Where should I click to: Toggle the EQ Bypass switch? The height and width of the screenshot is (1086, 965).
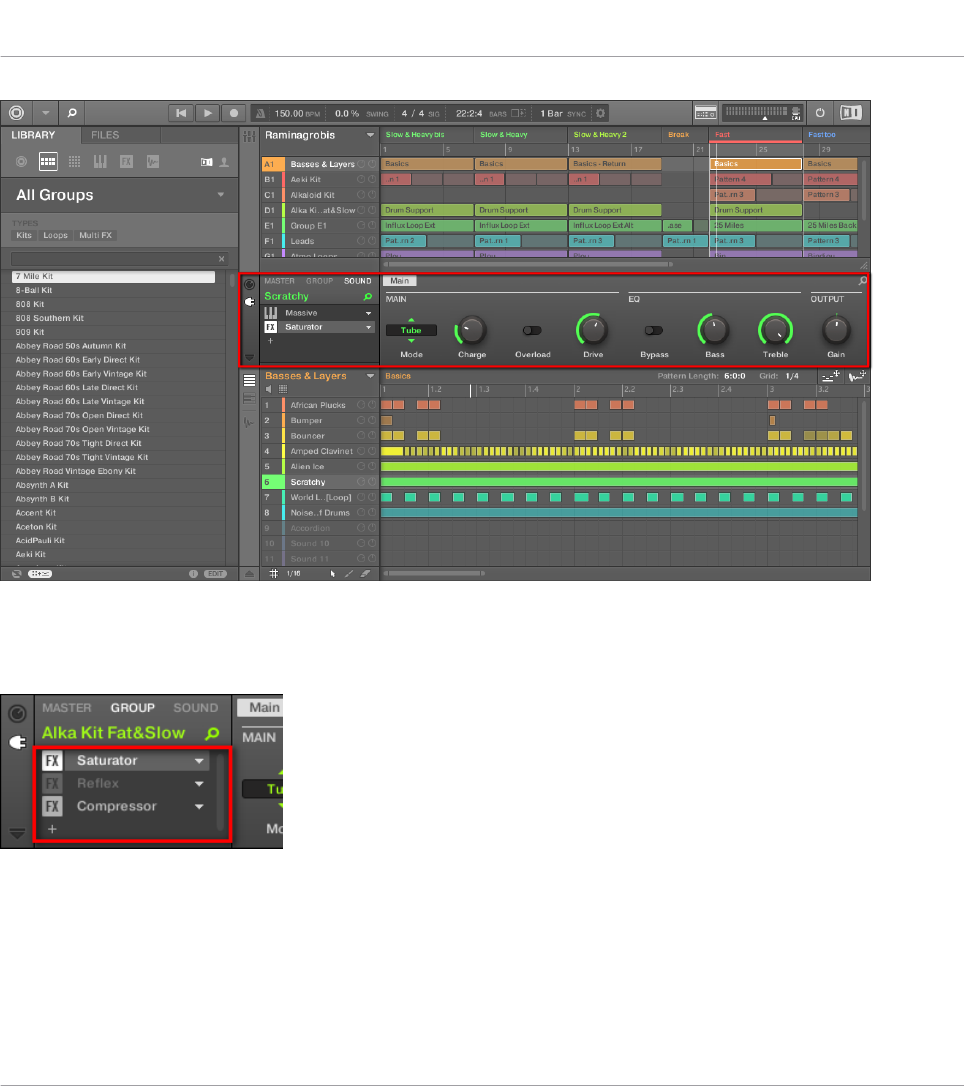(x=654, y=329)
